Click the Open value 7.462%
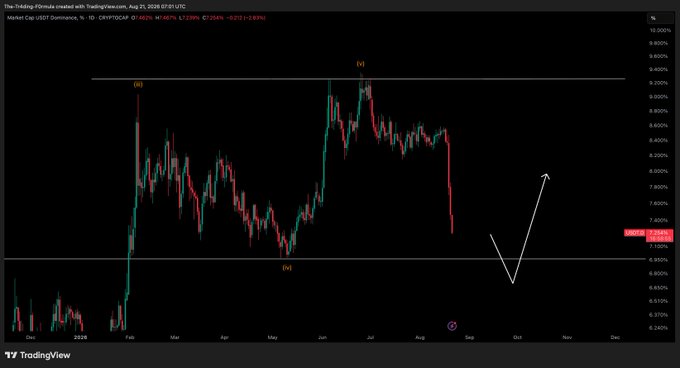Image resolution: width=680 pixels, height=368 pixels. point(143,18)
